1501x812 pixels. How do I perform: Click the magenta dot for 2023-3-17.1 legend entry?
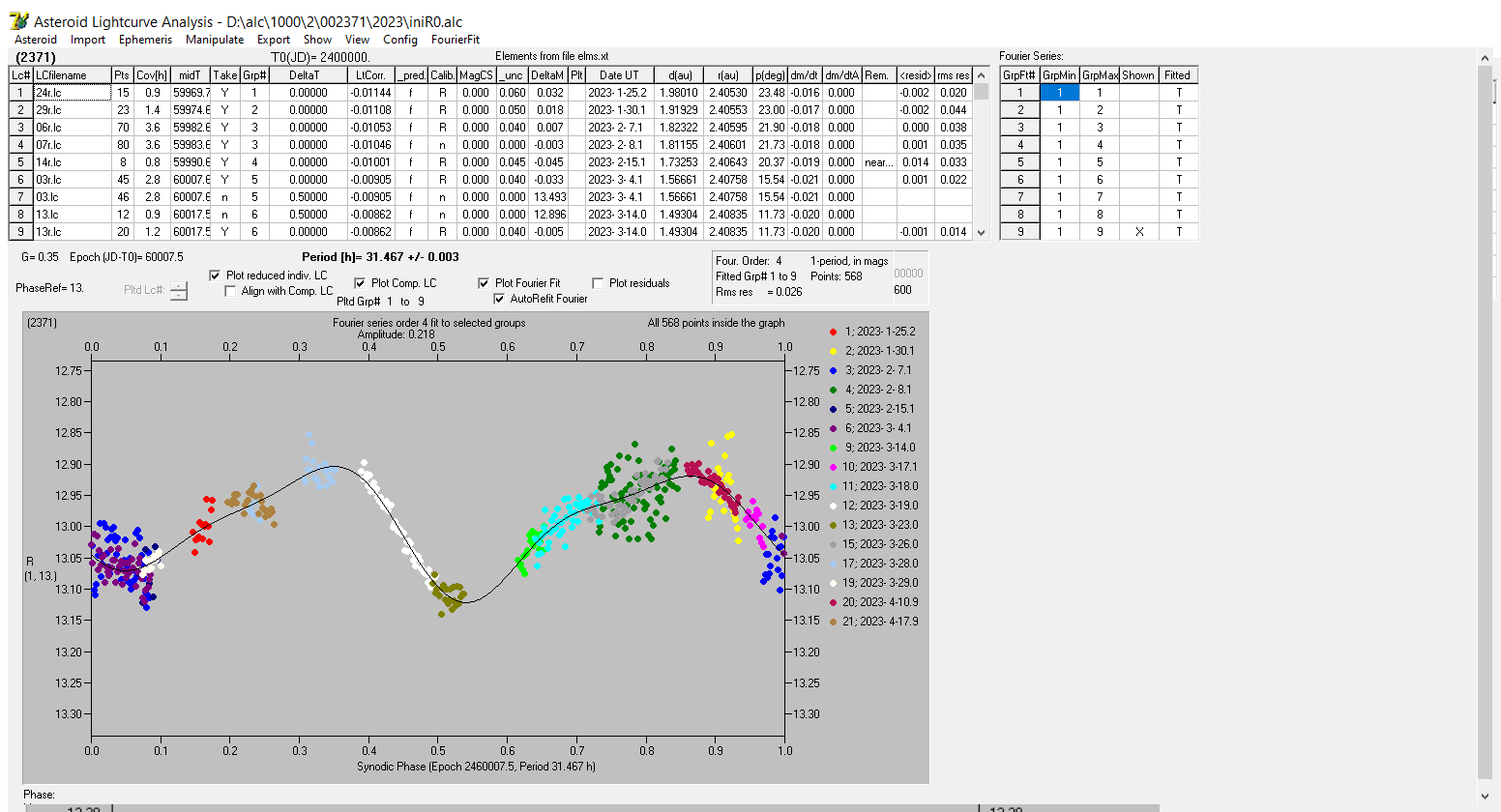pyautogui.click(x=833, y=467)
